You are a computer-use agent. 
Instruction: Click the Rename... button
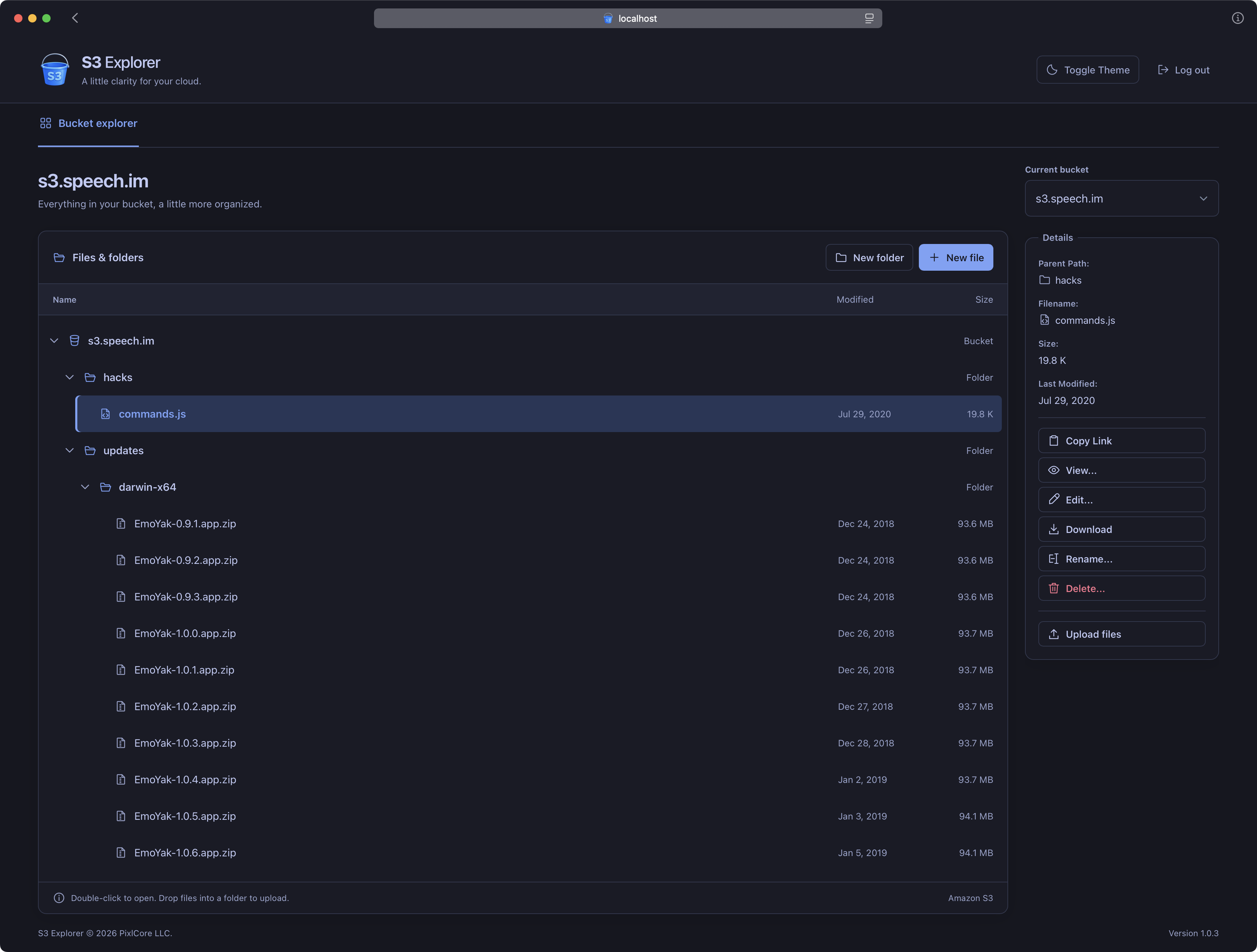(1122, 559)
